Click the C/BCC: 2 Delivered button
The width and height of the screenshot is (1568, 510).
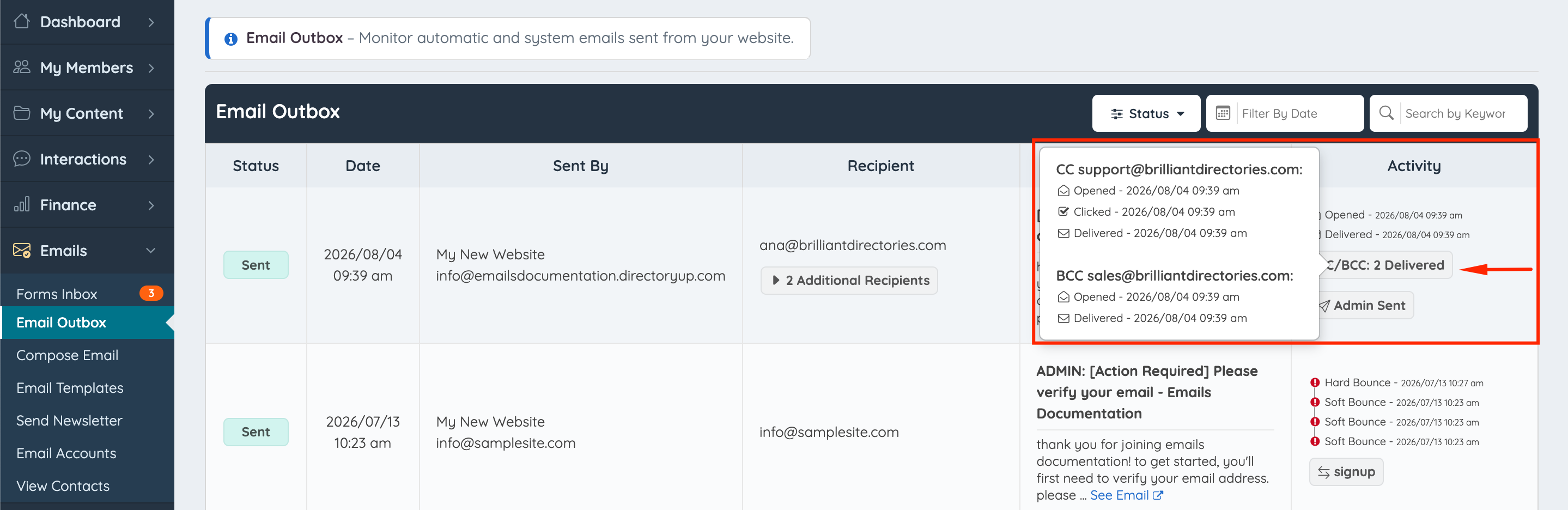[x=1384, y=265]
